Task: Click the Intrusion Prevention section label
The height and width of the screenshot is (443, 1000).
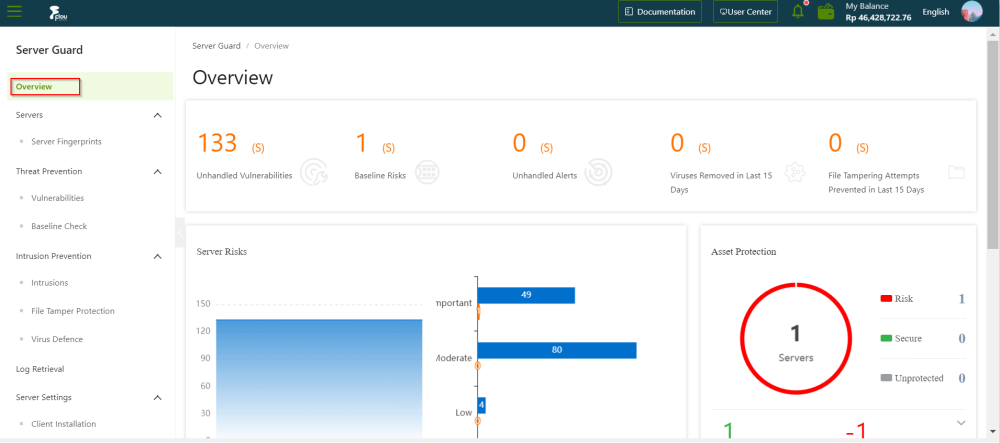Action: 54,256
